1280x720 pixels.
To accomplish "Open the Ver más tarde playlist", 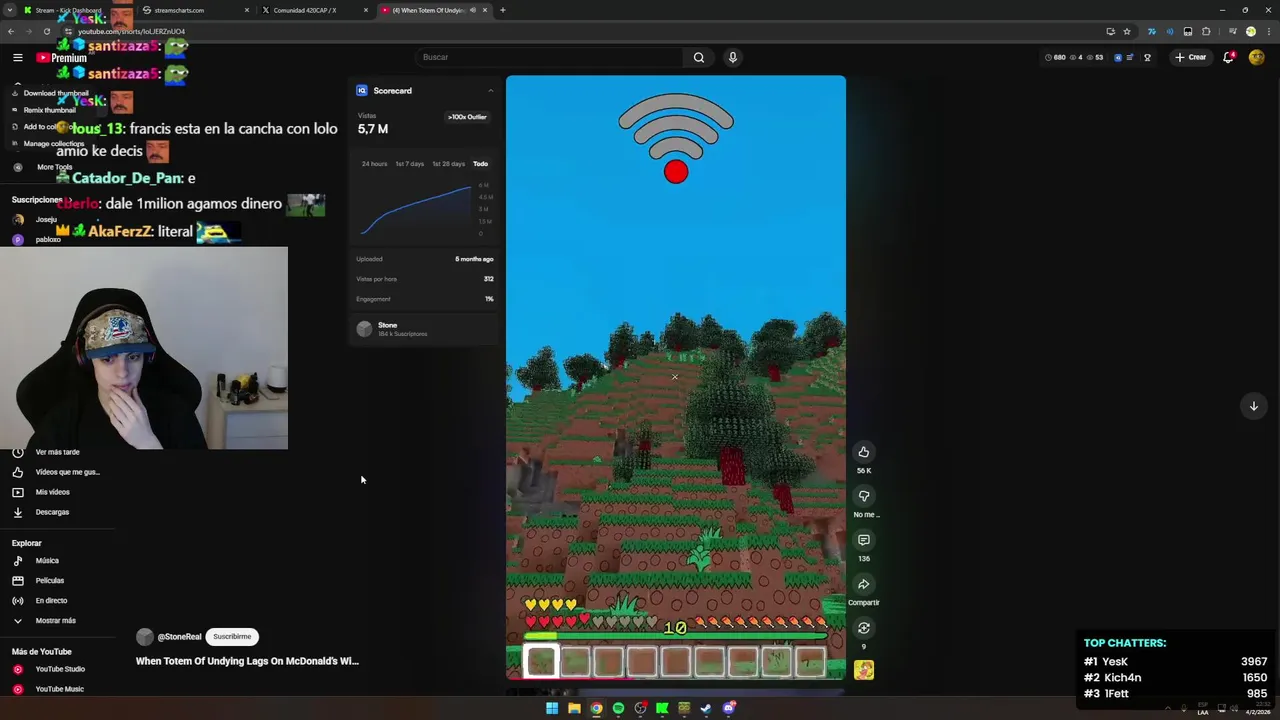I will (57, 452).
